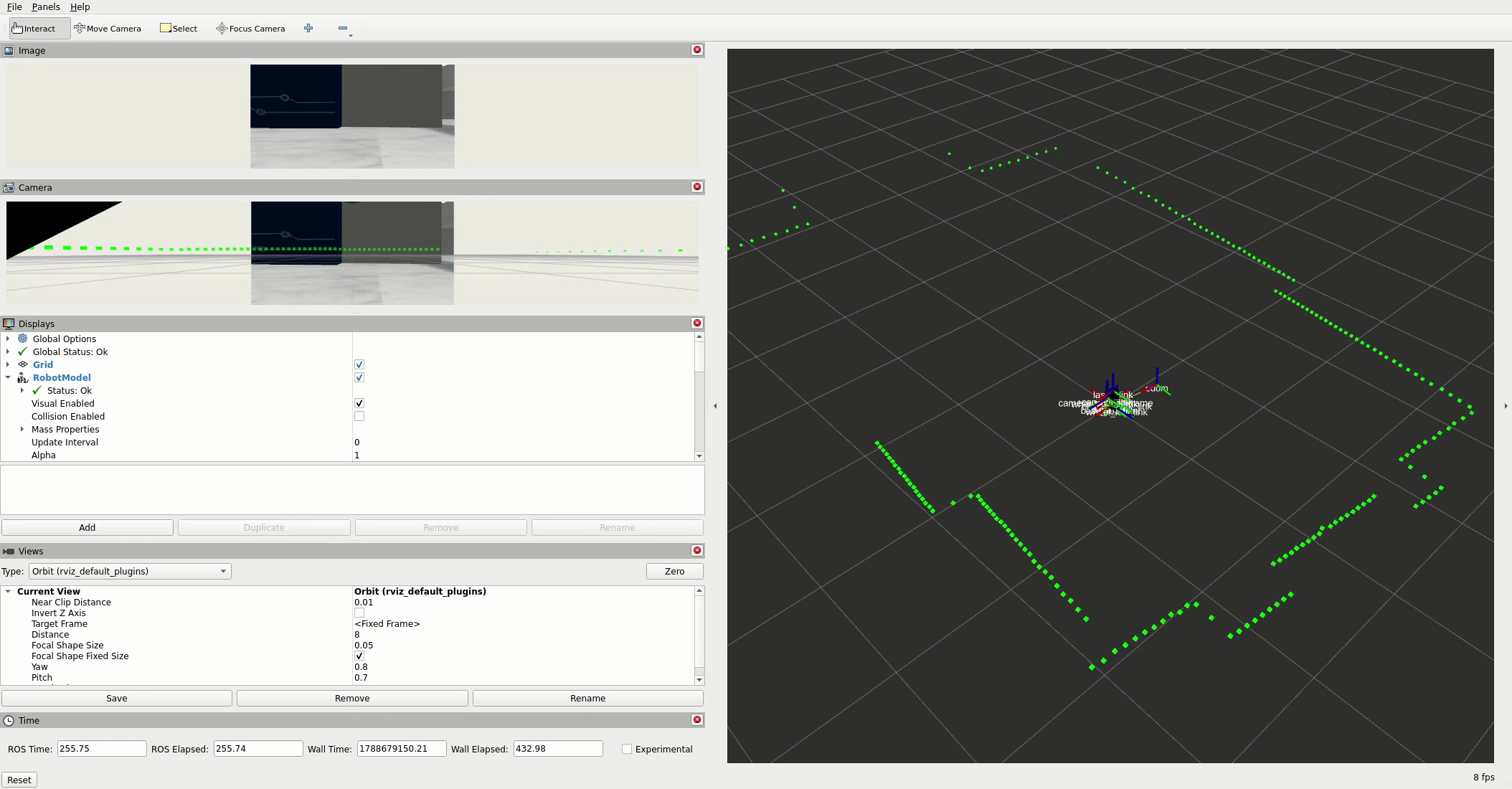Open the File menu
Viewport: 1512px width, 789px height.
pos(14,6)
